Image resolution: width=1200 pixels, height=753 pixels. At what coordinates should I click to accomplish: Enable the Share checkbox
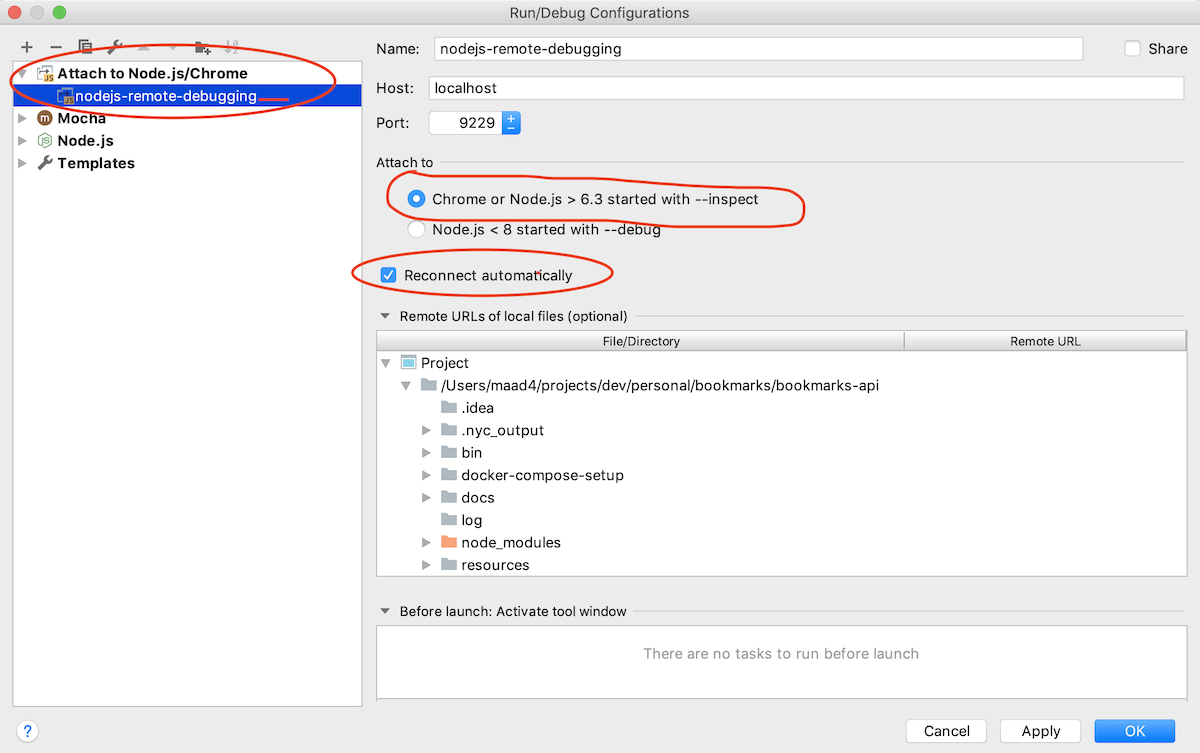point(1132,48)
